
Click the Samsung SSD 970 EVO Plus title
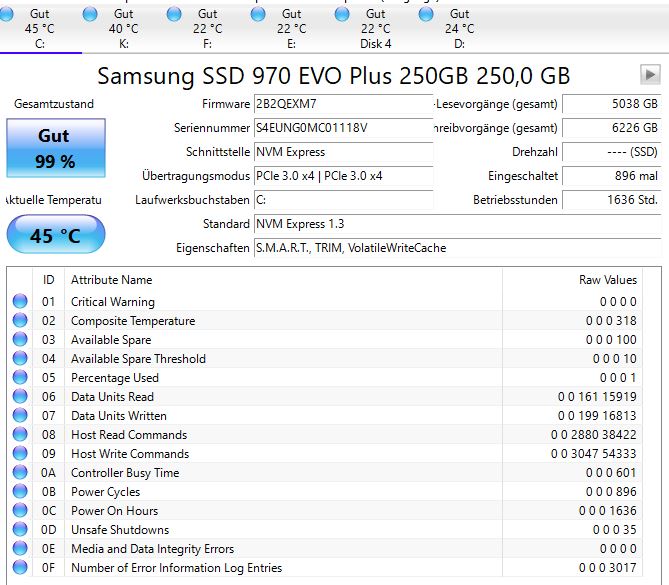pyautogui.click(x=334, y=76)
